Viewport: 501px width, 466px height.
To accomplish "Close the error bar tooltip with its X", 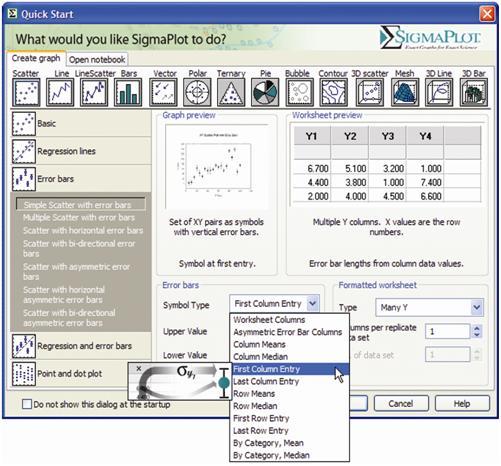I will [x=139, y=368].
